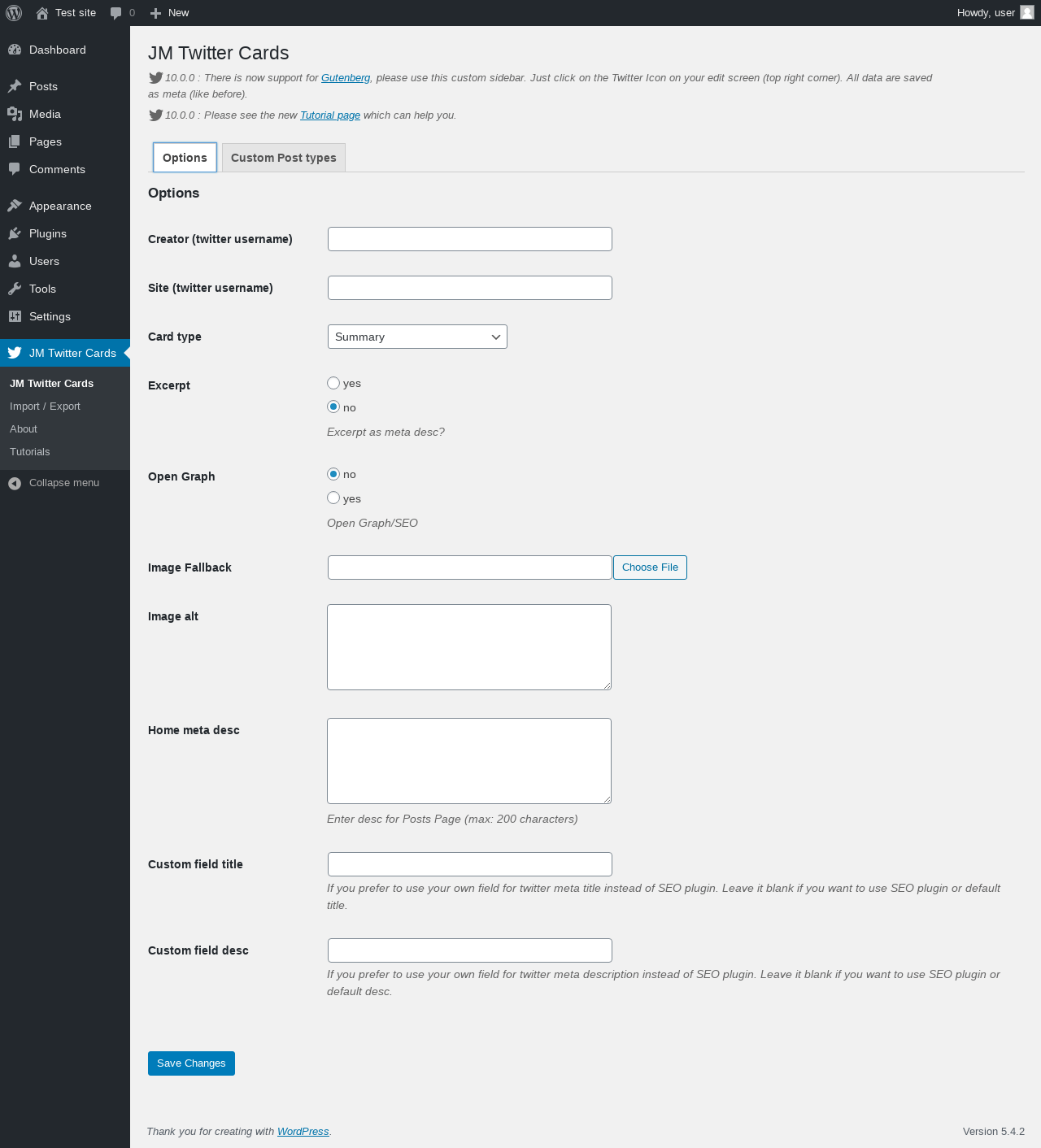Open the Test site home icon
1041x1148 pixels.
tap(42, 13)
